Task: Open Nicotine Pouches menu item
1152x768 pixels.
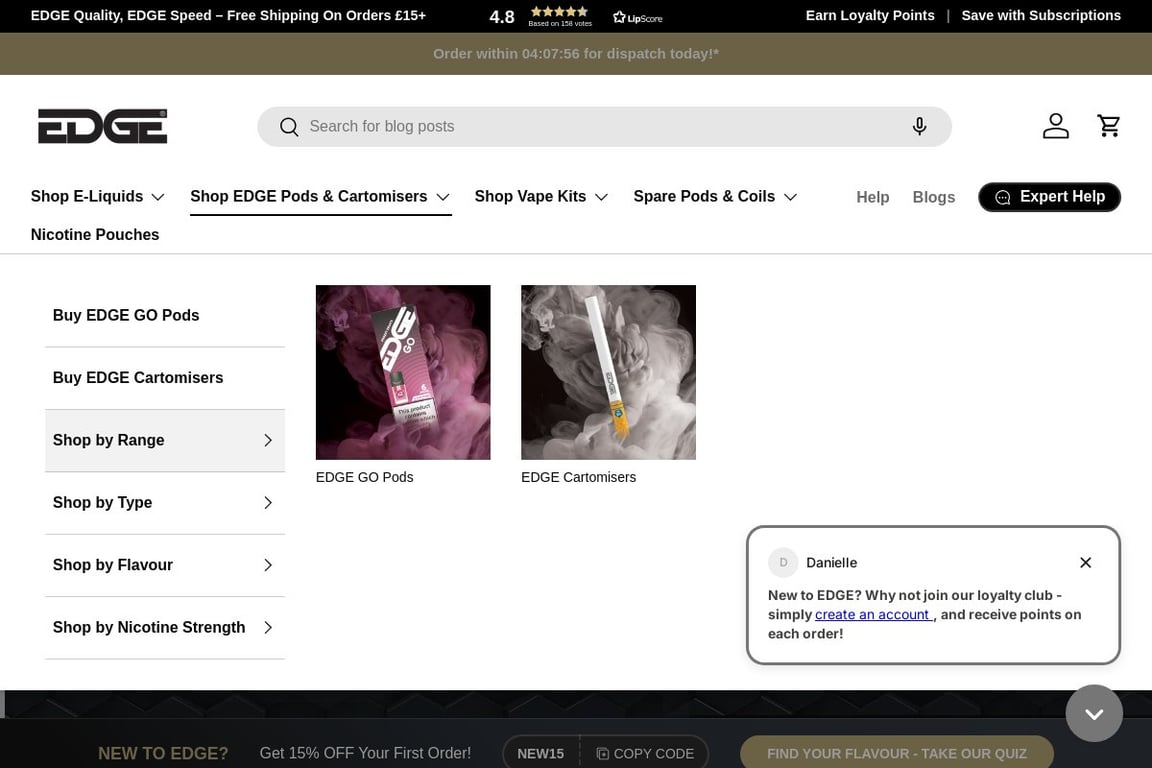Action: (x=95, y=234)
